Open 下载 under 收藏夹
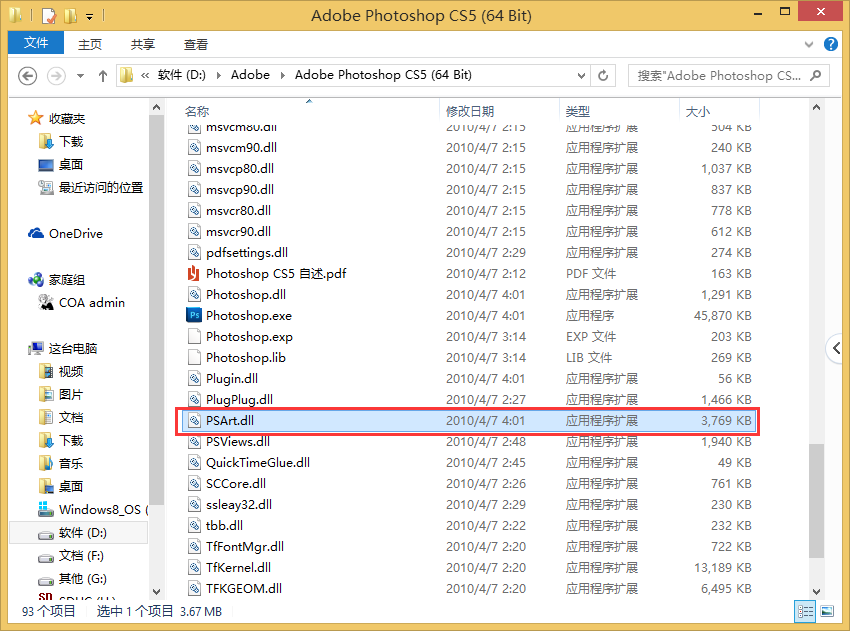The height and width of the screenshot is (631, 850). (71, 141)
